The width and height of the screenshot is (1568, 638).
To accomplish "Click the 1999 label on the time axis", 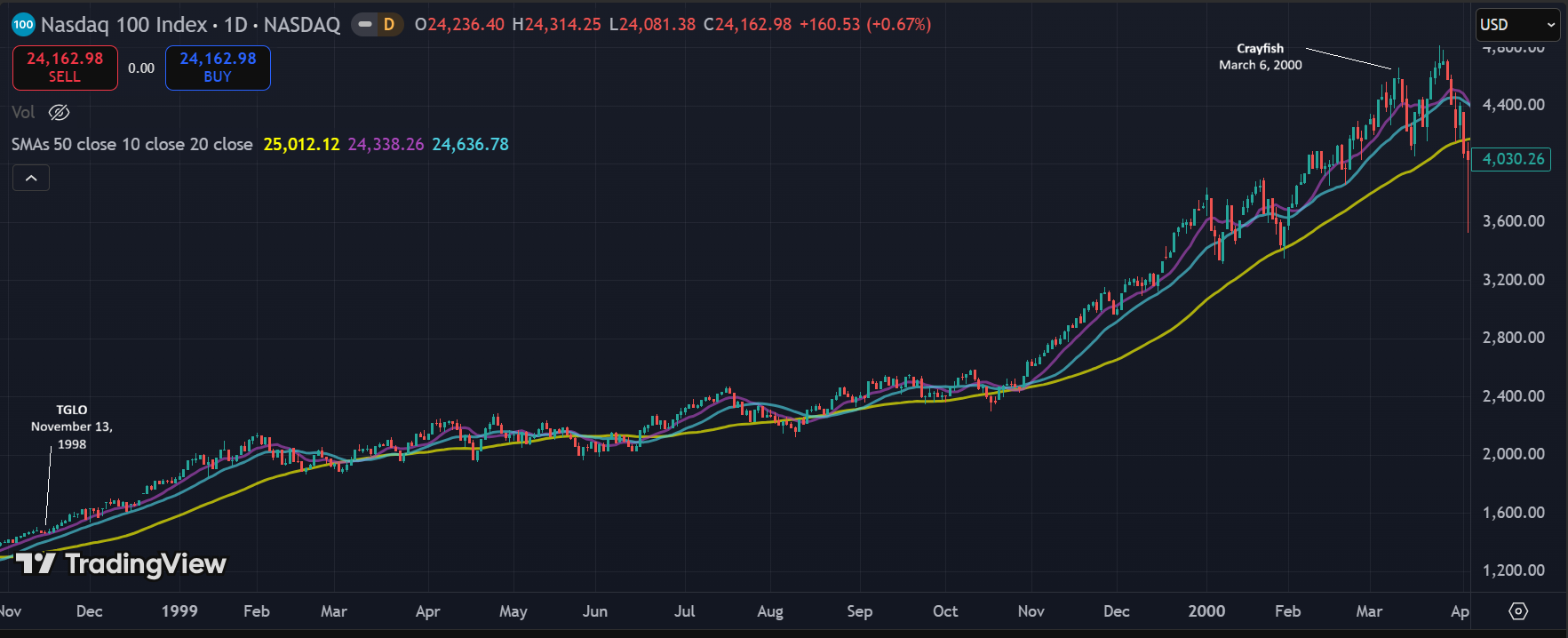I will coord(179,611).
